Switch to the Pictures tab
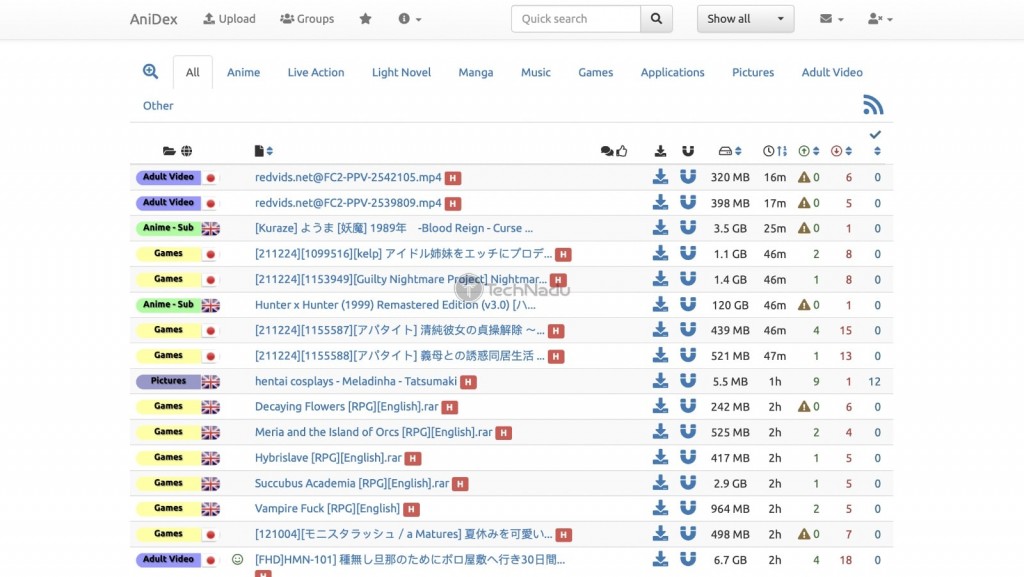Image resolution: width=1024 pixels, height=577 pixels. (x=753, y=72)
